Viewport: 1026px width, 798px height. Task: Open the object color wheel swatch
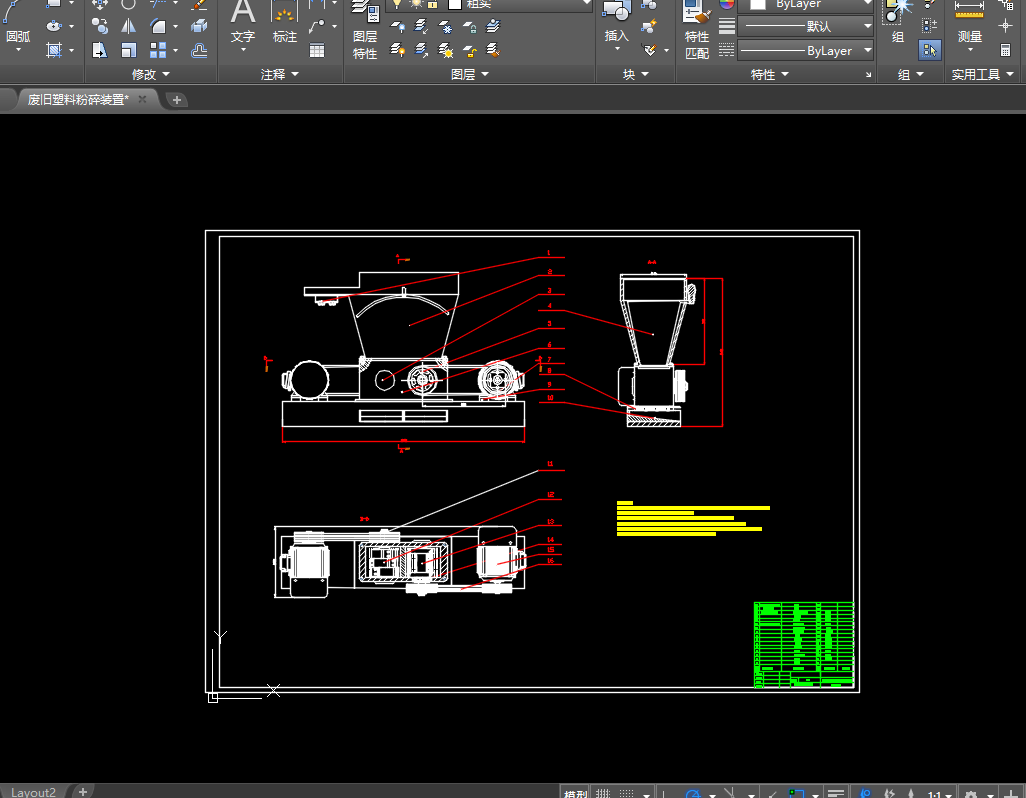click(x=727, y=5)
